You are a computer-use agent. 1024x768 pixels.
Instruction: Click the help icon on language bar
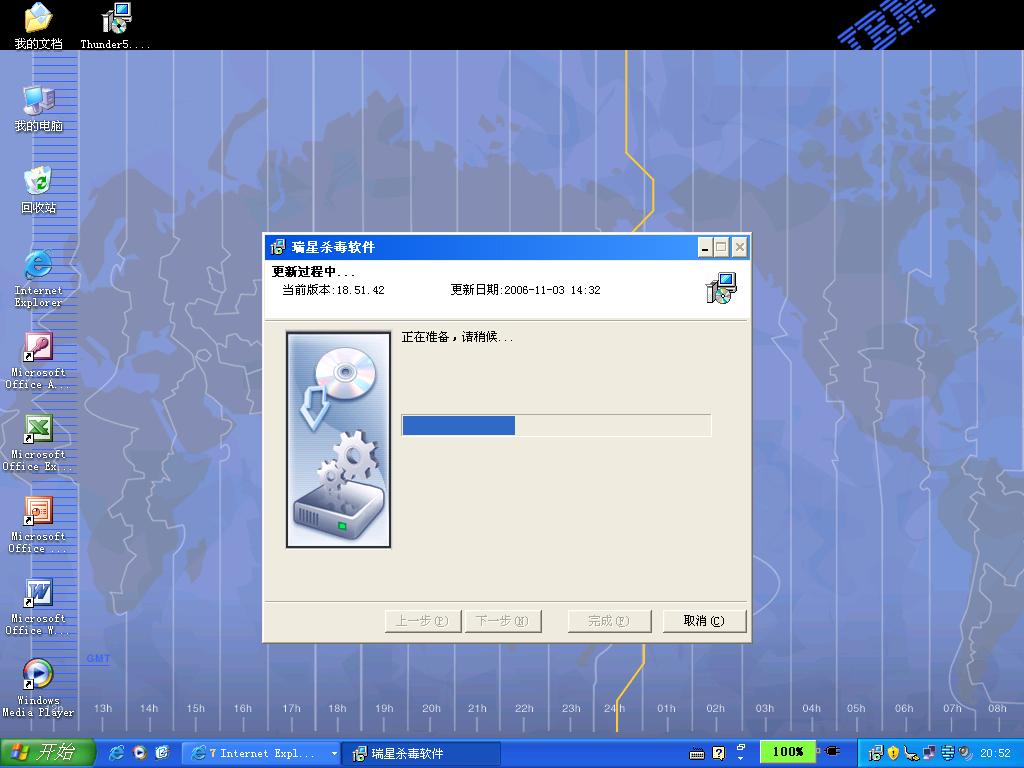[x=718, y=754]
